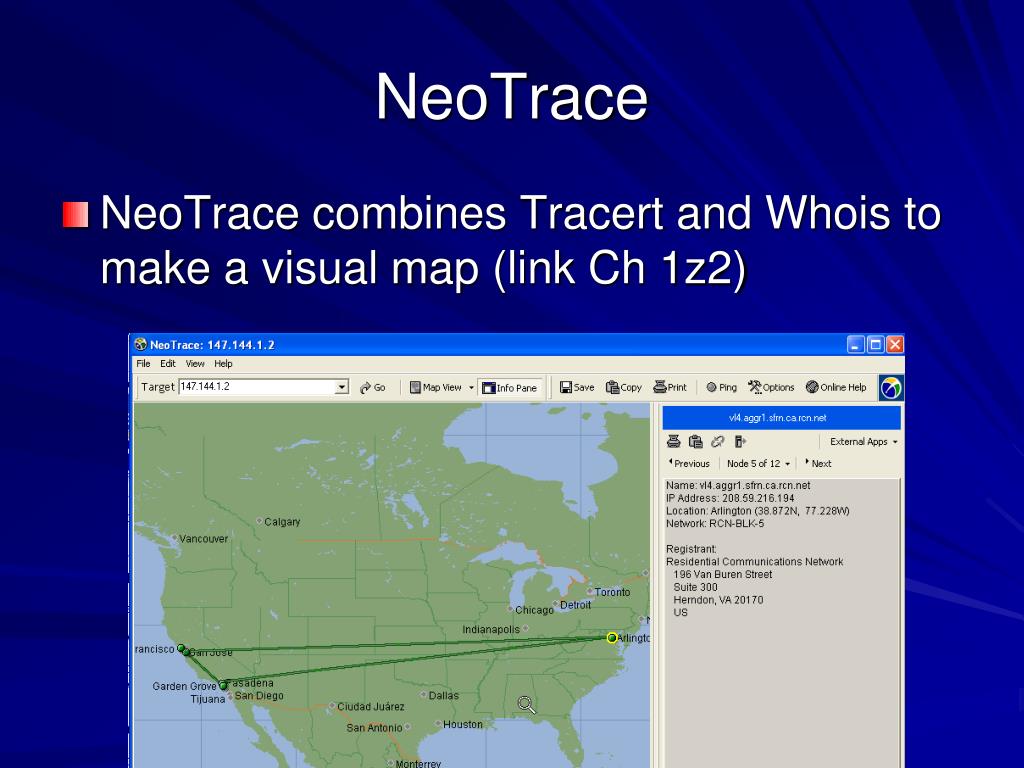Open the View menu
The width and height of the screenshot is (1024, 768).
tap(195, 364)
